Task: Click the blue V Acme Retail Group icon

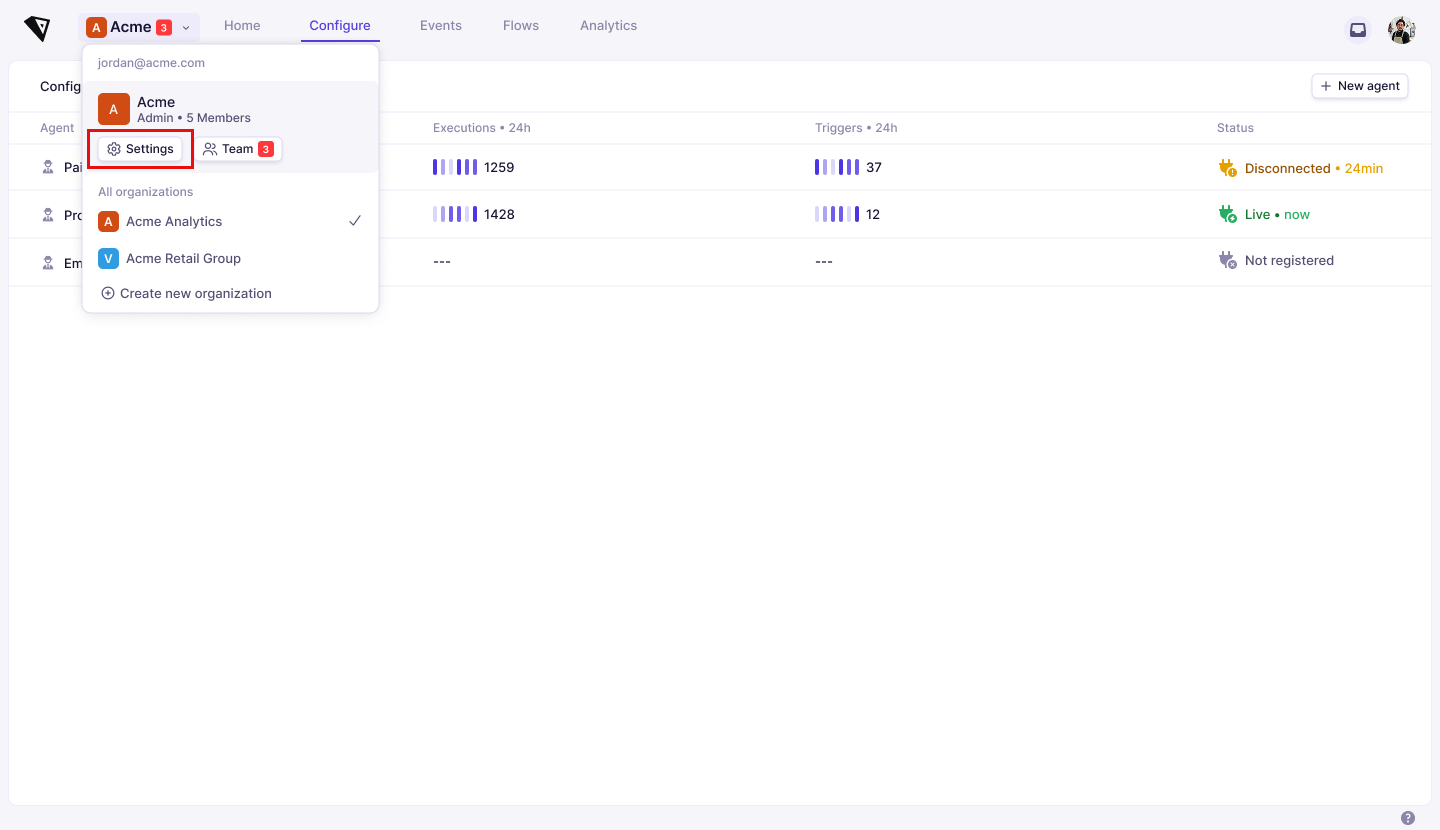Action: (108, 258)
